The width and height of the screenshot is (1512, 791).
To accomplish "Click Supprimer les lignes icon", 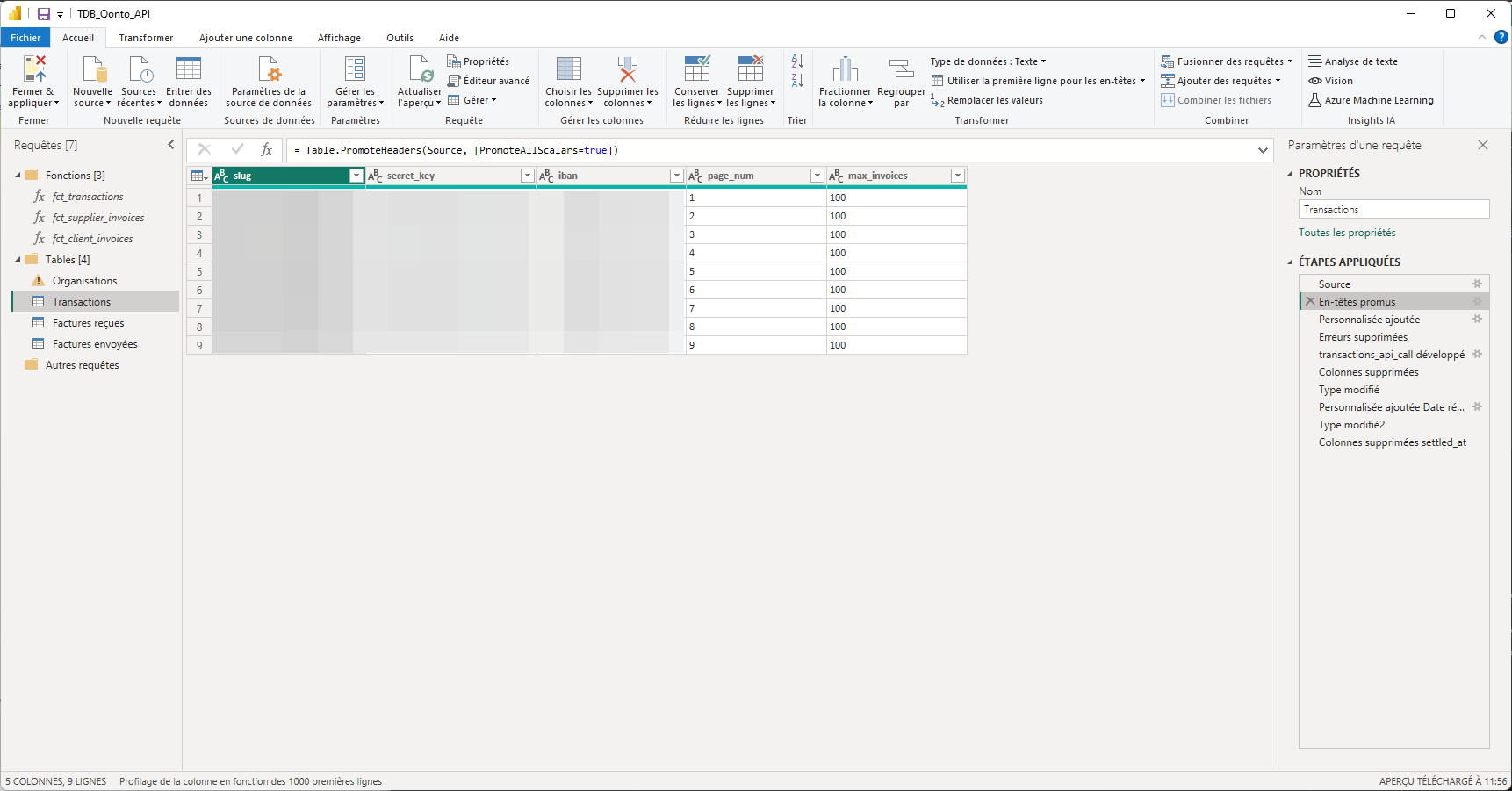I will (x=751, y=69).
